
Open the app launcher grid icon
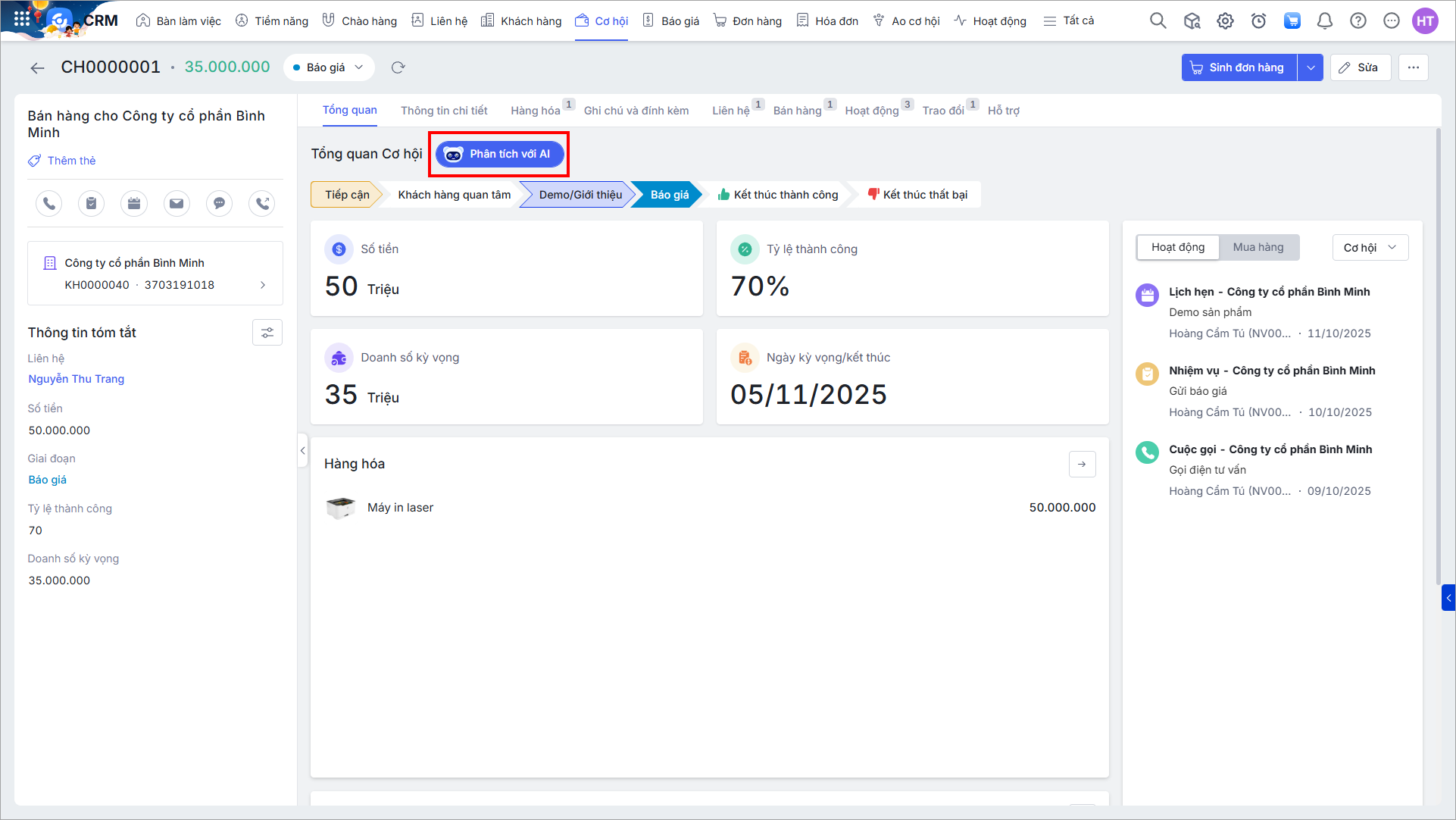coord(22,19)
